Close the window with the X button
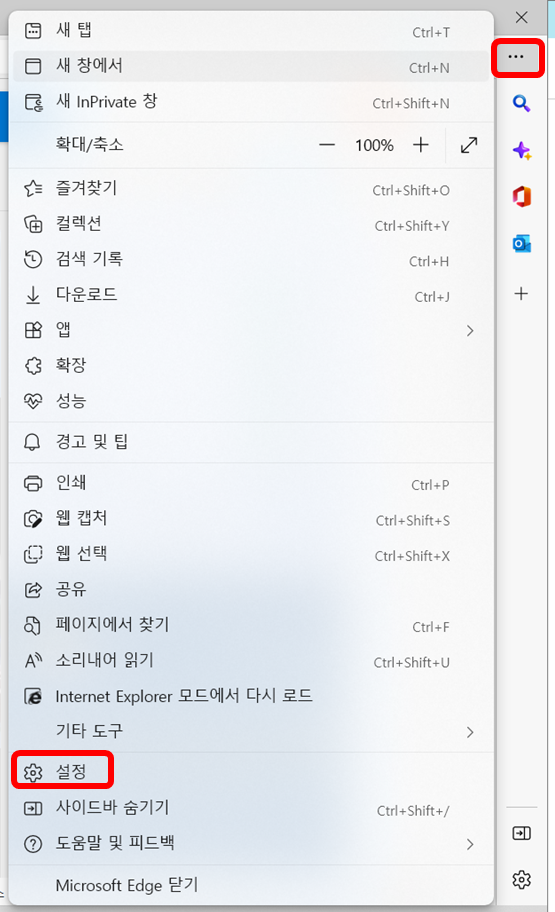Screen dimensions: 555x912 [x=521, y=17]
